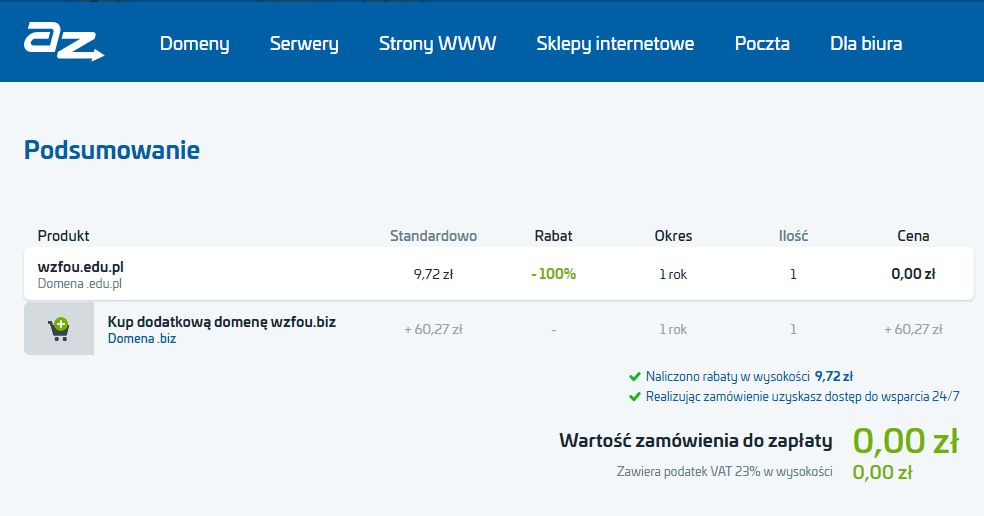Click the '1 rok' period for wzfou.edu.pl
Screen dimensions: 984x516
click(673, 274)
